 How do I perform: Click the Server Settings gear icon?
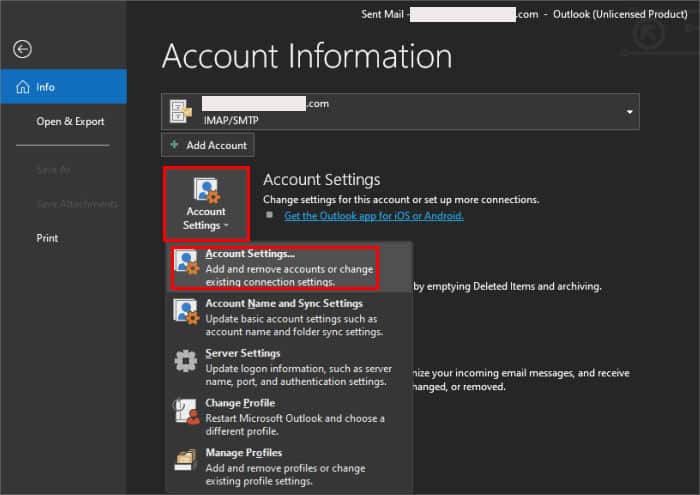[186, 361]
